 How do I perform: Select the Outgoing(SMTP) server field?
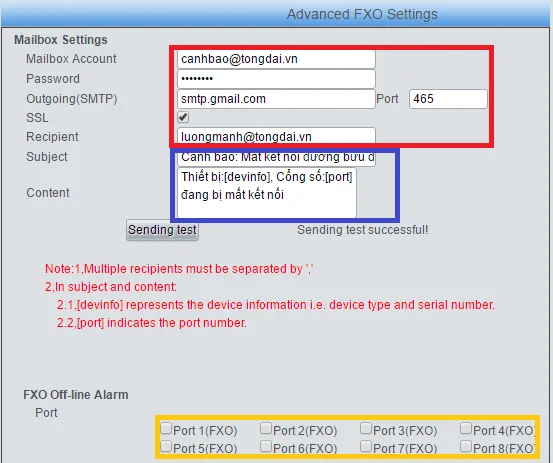coord(276,99)
